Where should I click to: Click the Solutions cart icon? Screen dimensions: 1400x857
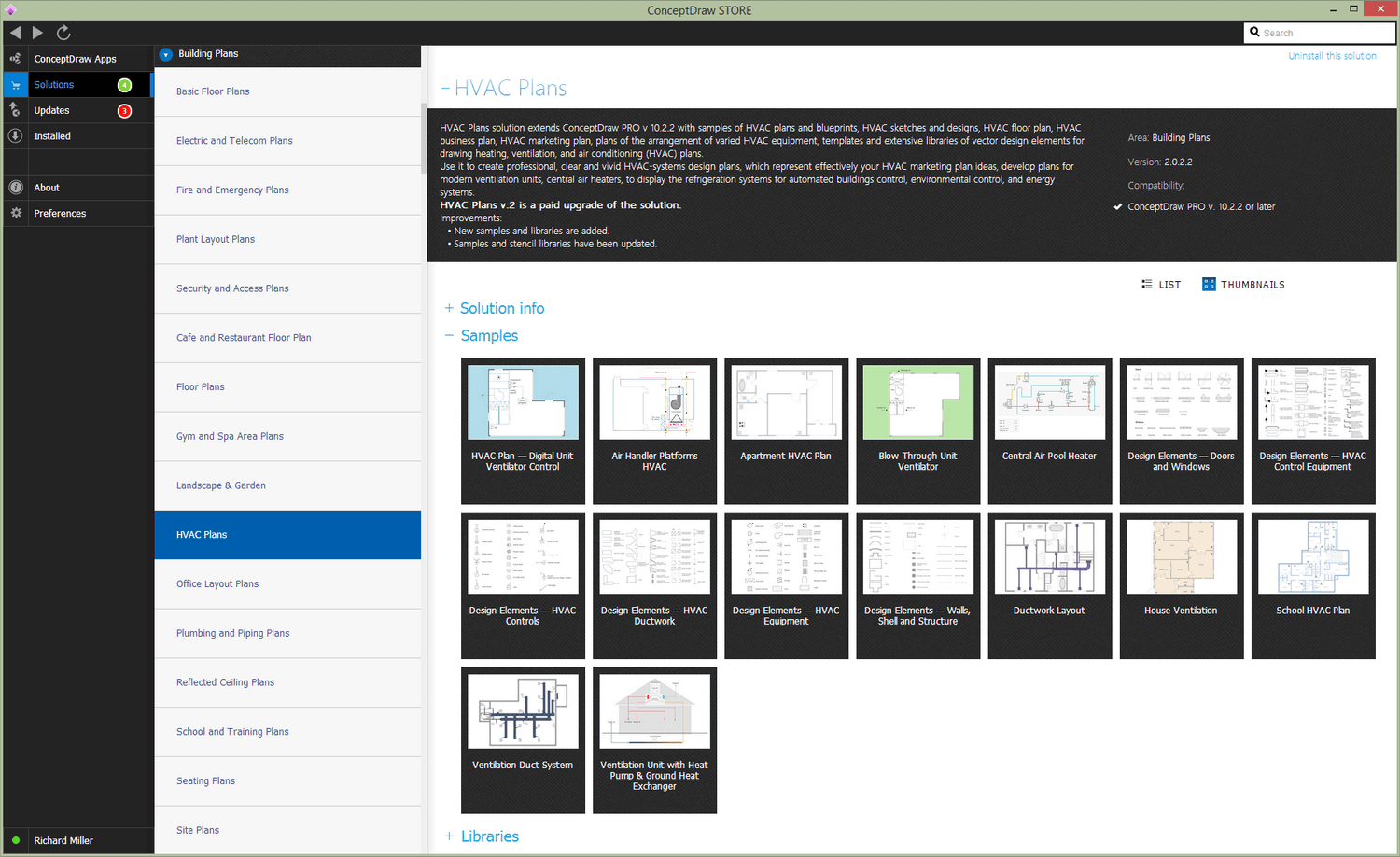coord(15,85)
